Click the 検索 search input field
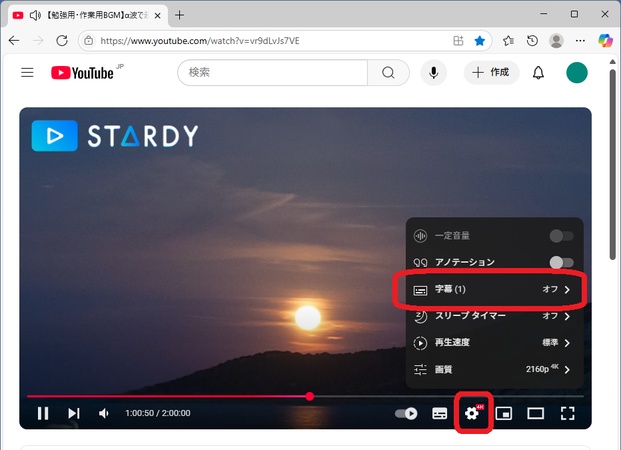The width and height of the screenshot is (621, 450). 272,72
